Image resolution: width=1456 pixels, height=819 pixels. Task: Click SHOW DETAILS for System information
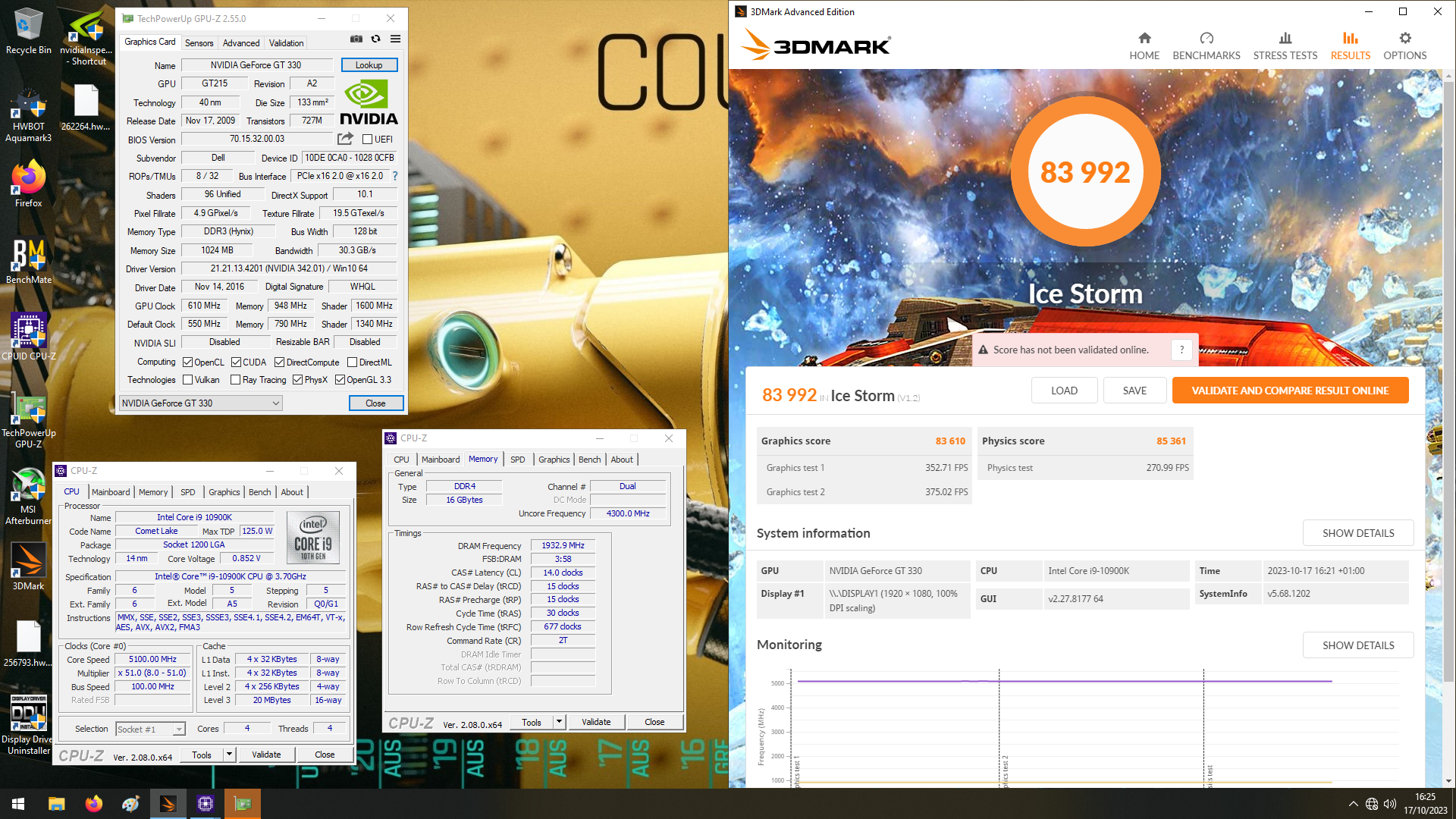coord(1358,533)
